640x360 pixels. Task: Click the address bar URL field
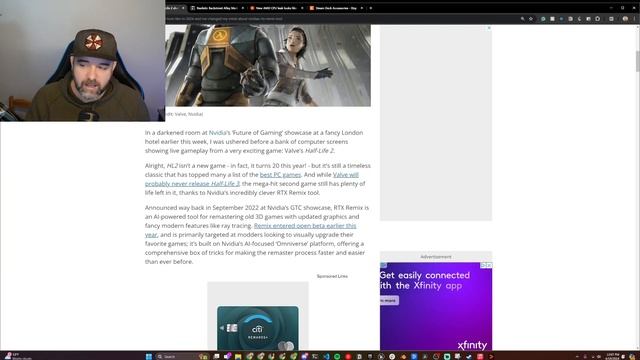(x=339, y=19)
